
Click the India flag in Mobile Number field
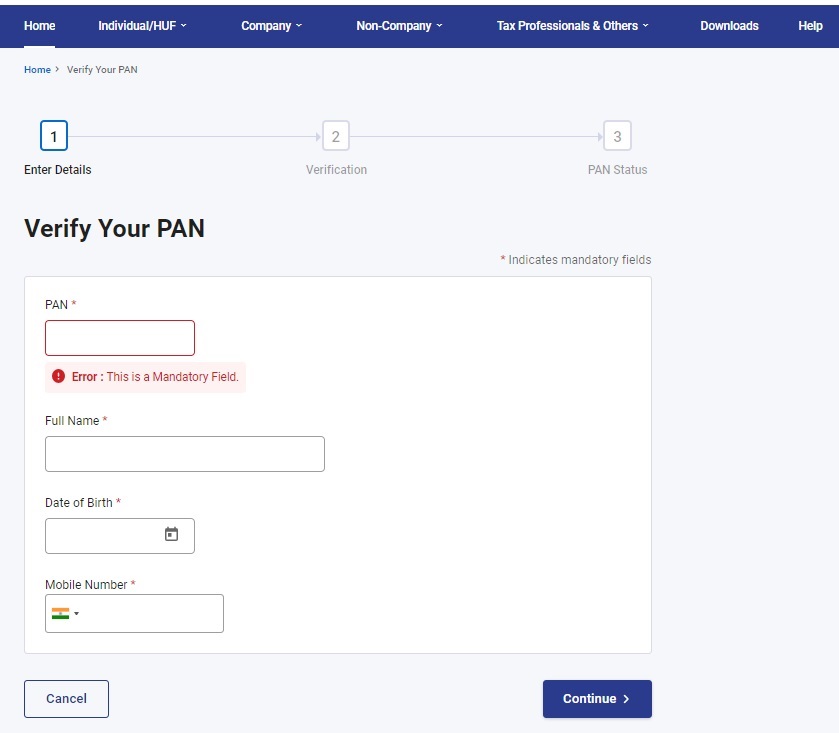tap(61, 613)
